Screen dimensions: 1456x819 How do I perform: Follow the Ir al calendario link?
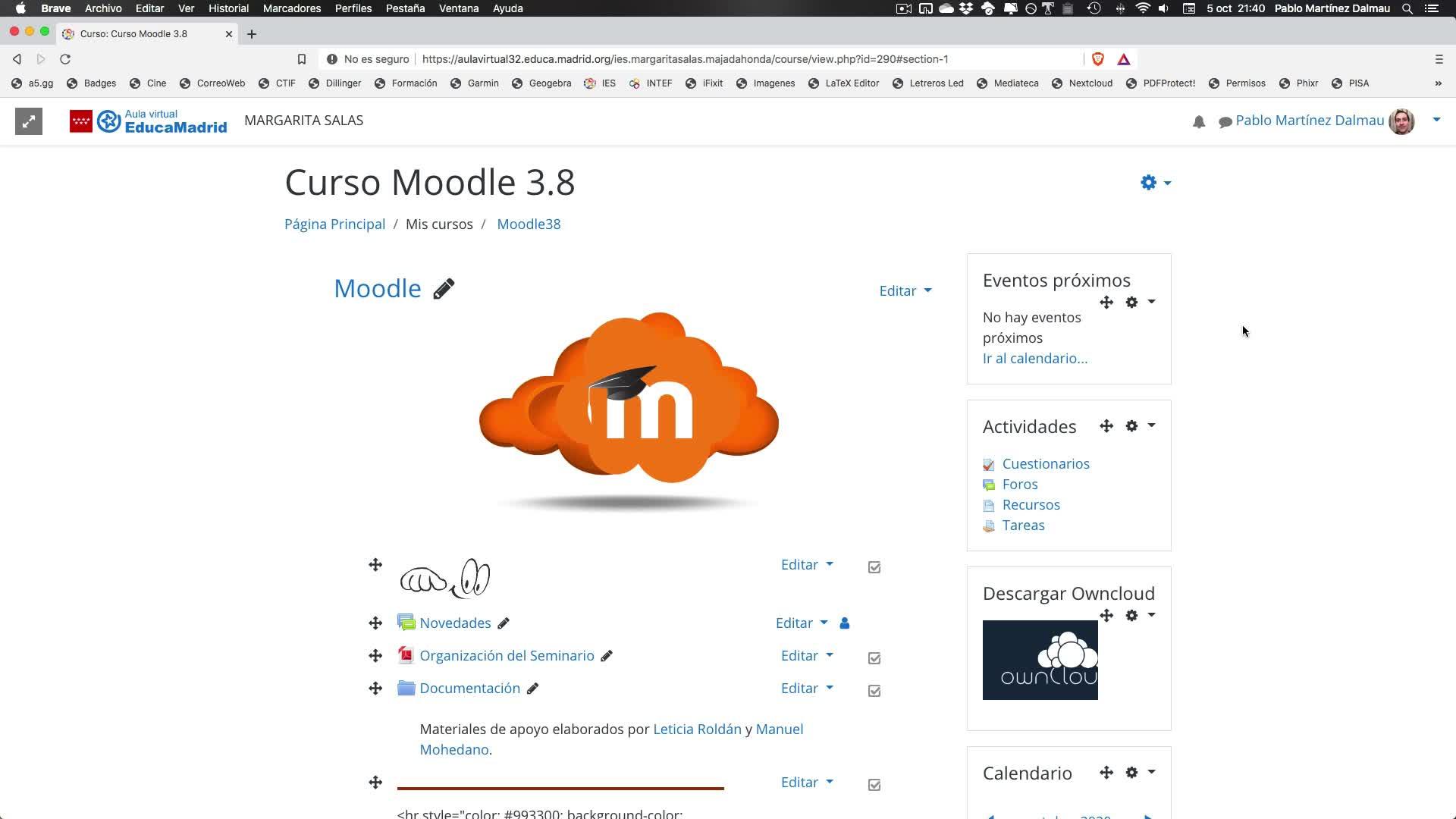pyautogui.click(x=1034, y=359)
